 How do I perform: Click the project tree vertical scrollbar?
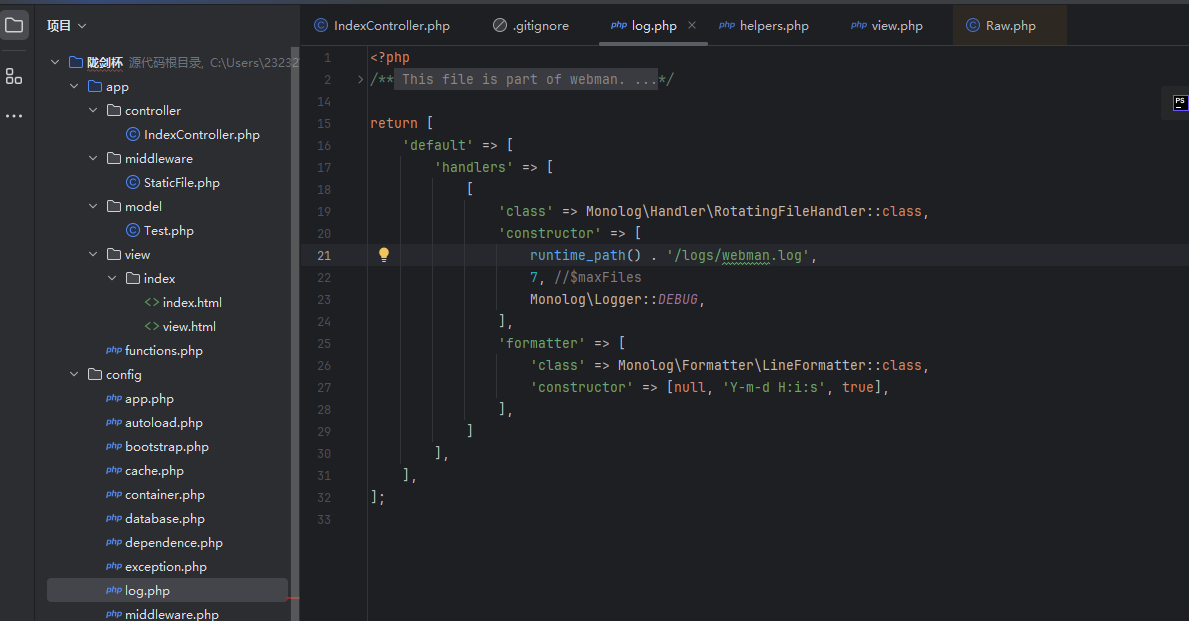click(x=294, y=300)
